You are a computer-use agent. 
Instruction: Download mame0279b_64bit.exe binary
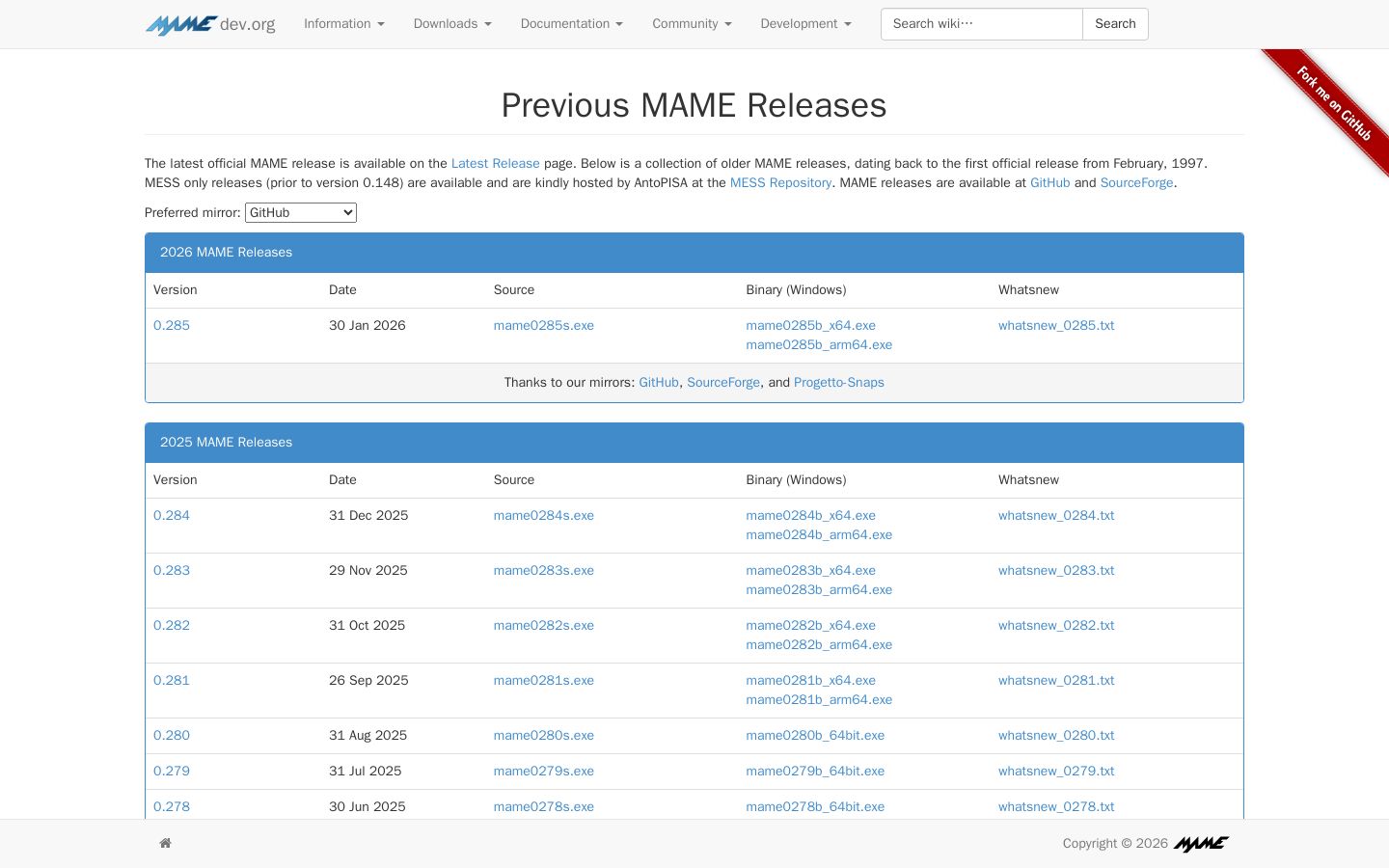coord(815,772)
